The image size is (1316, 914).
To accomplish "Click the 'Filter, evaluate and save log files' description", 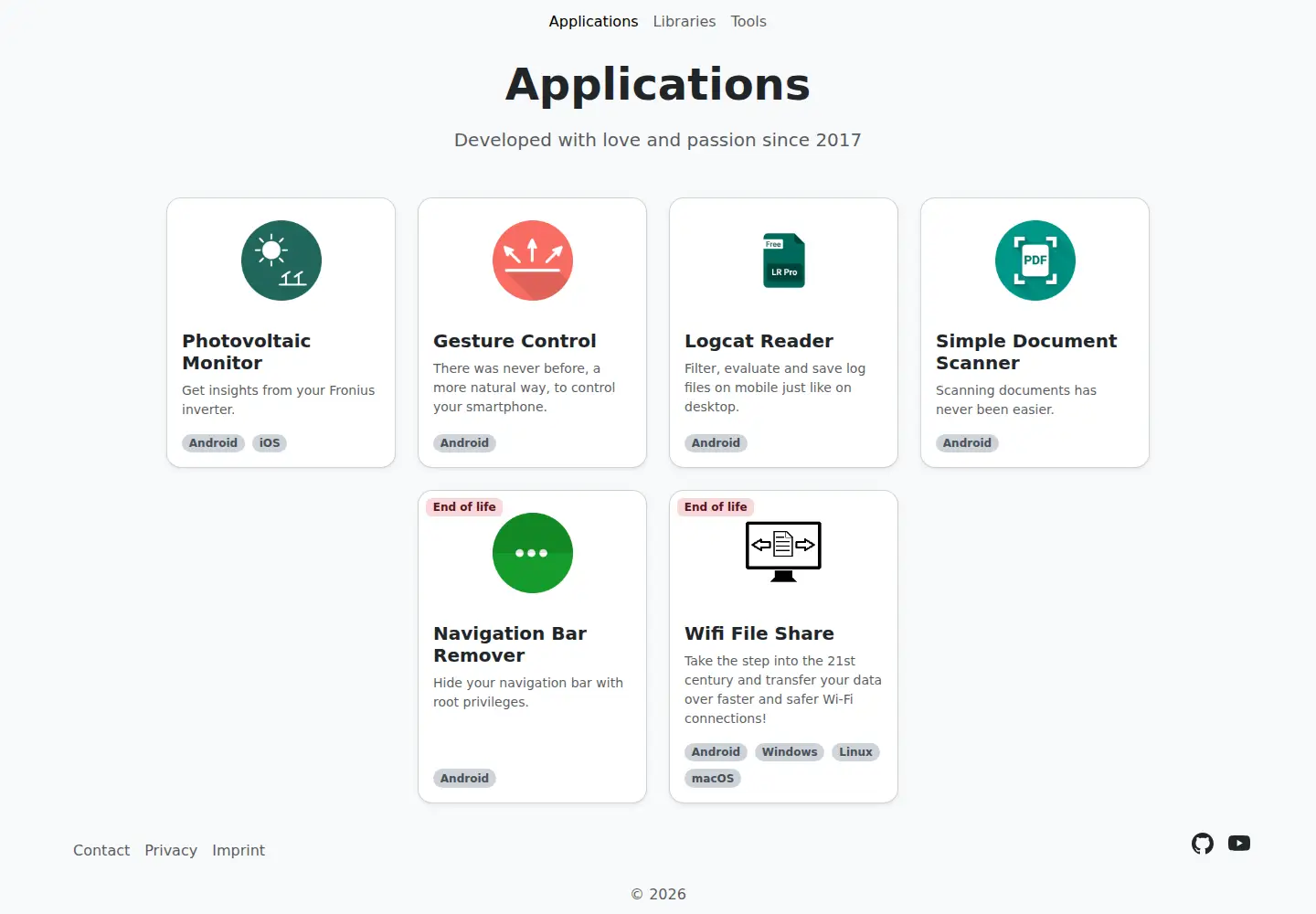I will 775,388.
